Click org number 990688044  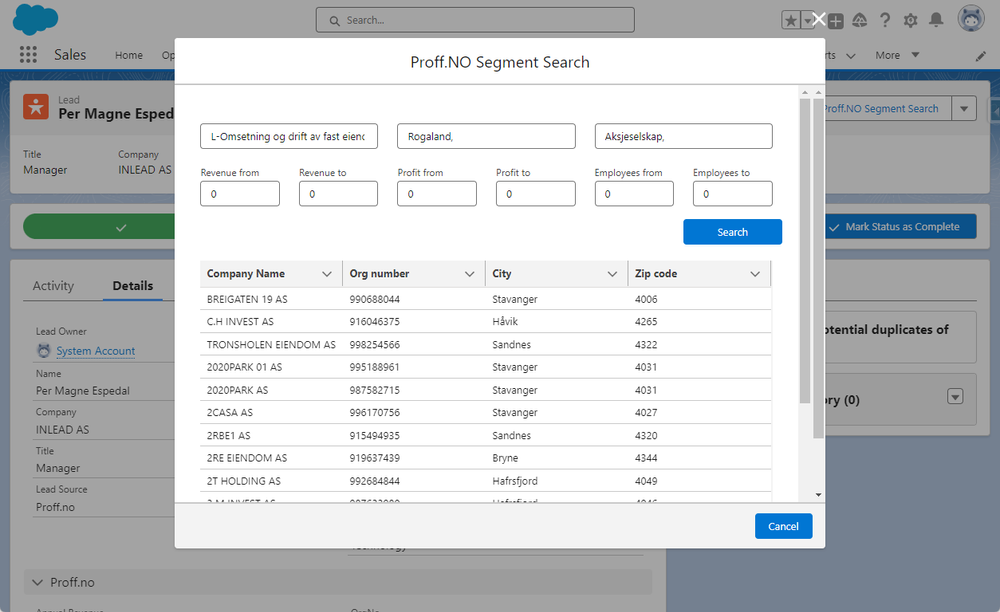coord(374,300)
